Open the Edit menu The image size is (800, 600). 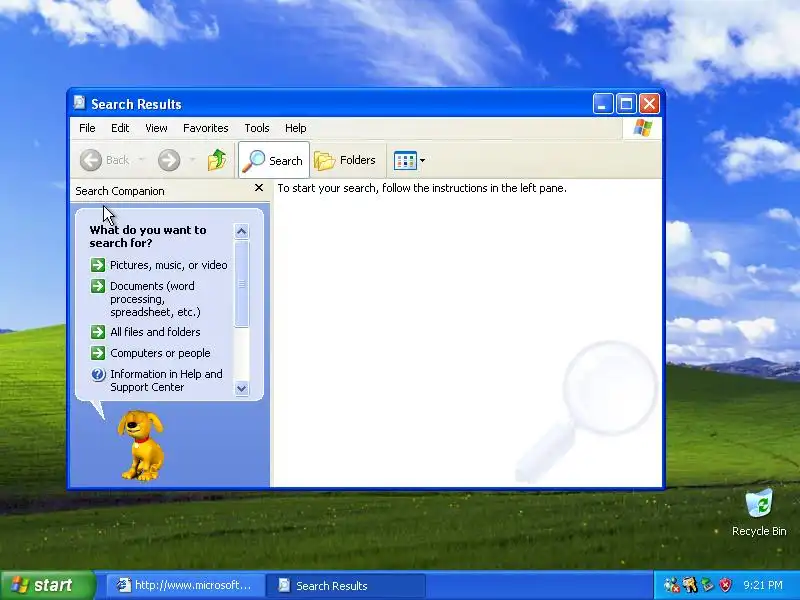tap(120, 128)
